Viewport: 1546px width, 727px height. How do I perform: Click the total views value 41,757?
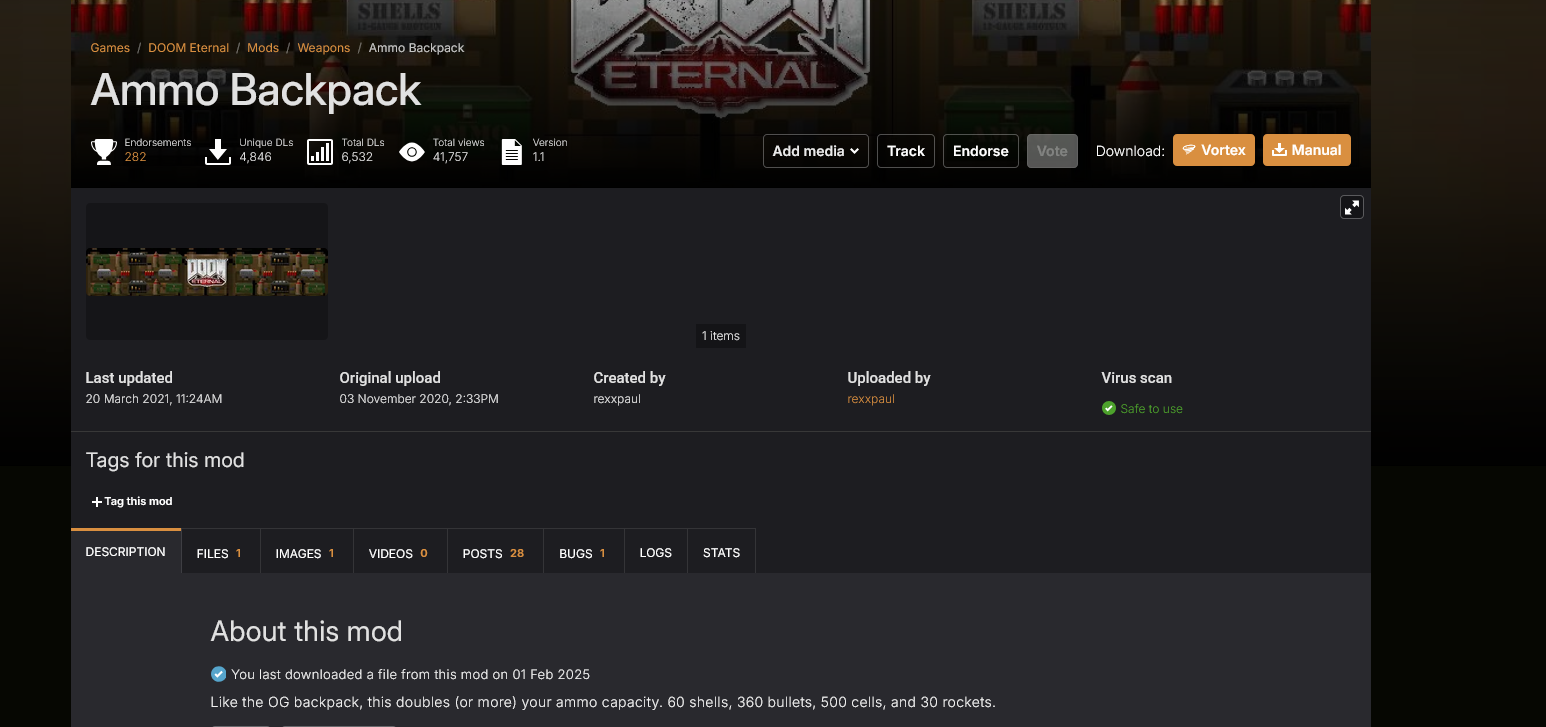[x=451, y=157]
